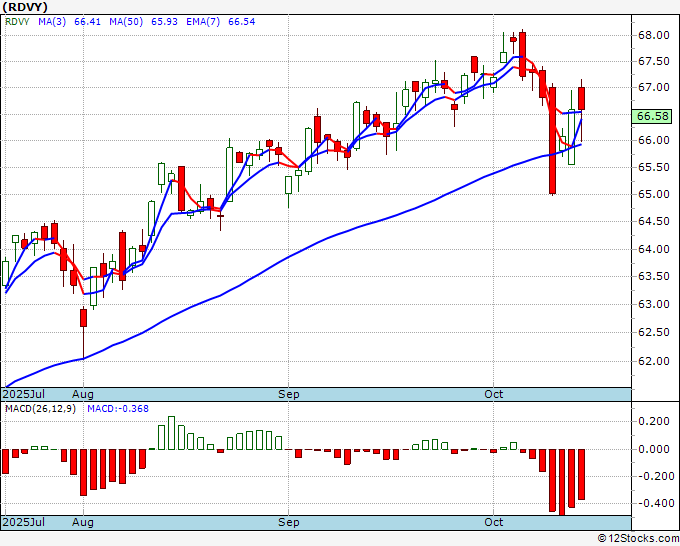The image size is (680, 546).
Task: Click Sep on the MACD panel axis
Action: click(x=288, y=522)
